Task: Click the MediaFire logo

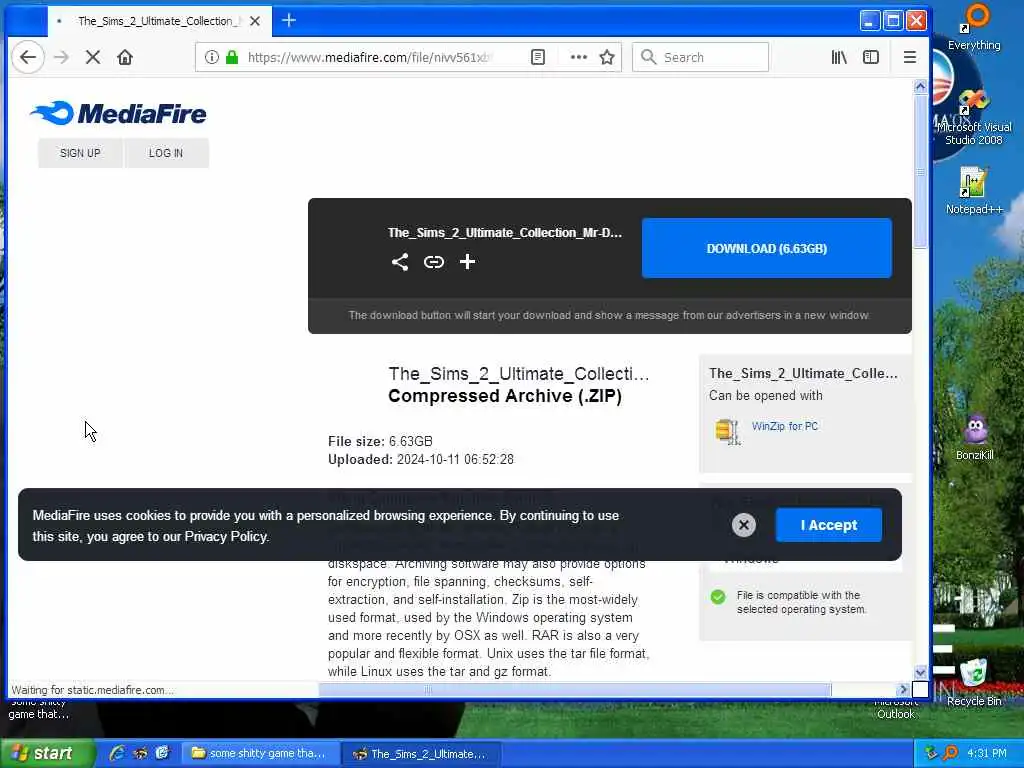Action: pyautogui.click(x=118, y=114)
